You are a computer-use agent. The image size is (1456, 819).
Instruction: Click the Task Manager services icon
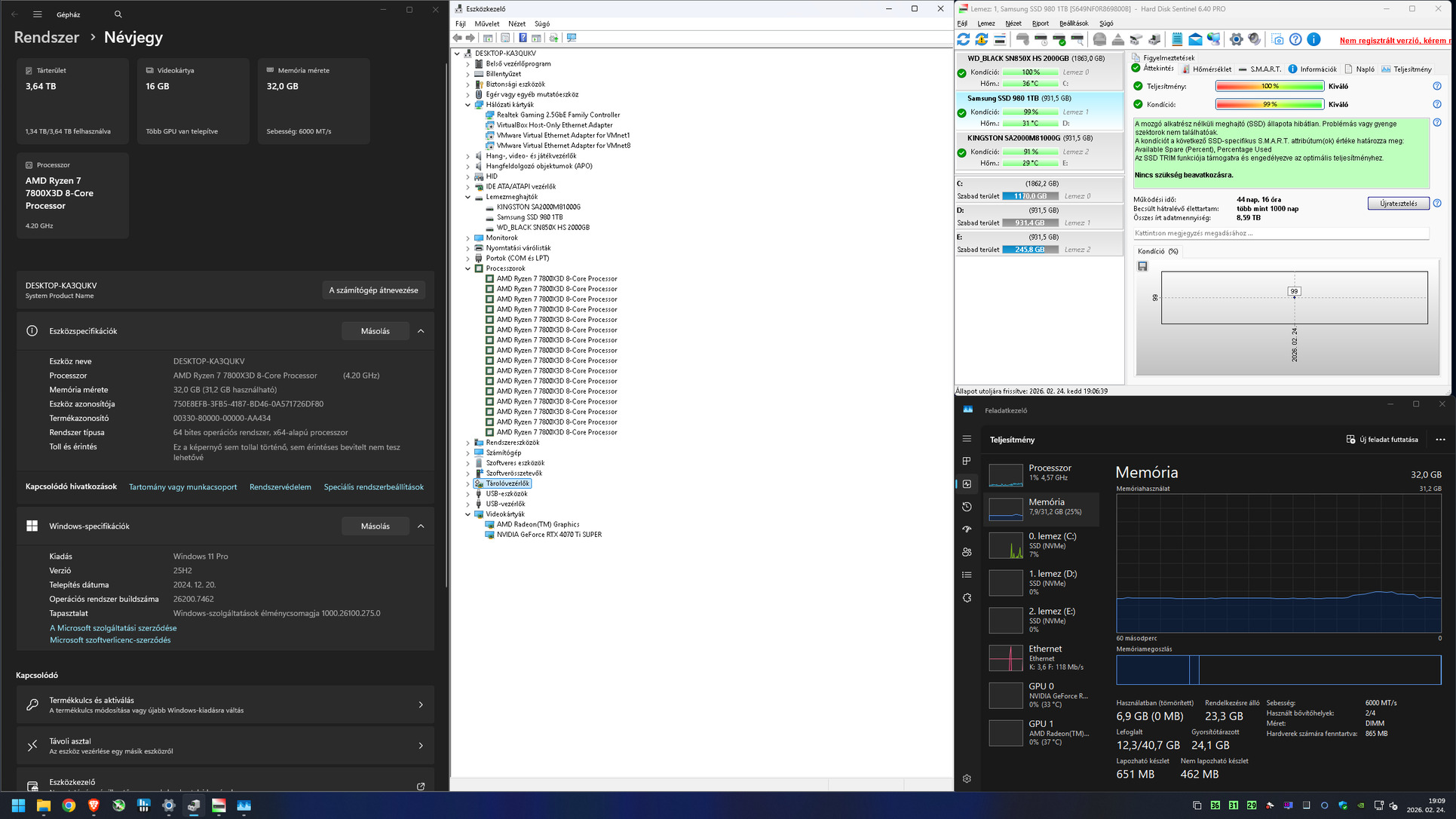click(x=967, y=597)
